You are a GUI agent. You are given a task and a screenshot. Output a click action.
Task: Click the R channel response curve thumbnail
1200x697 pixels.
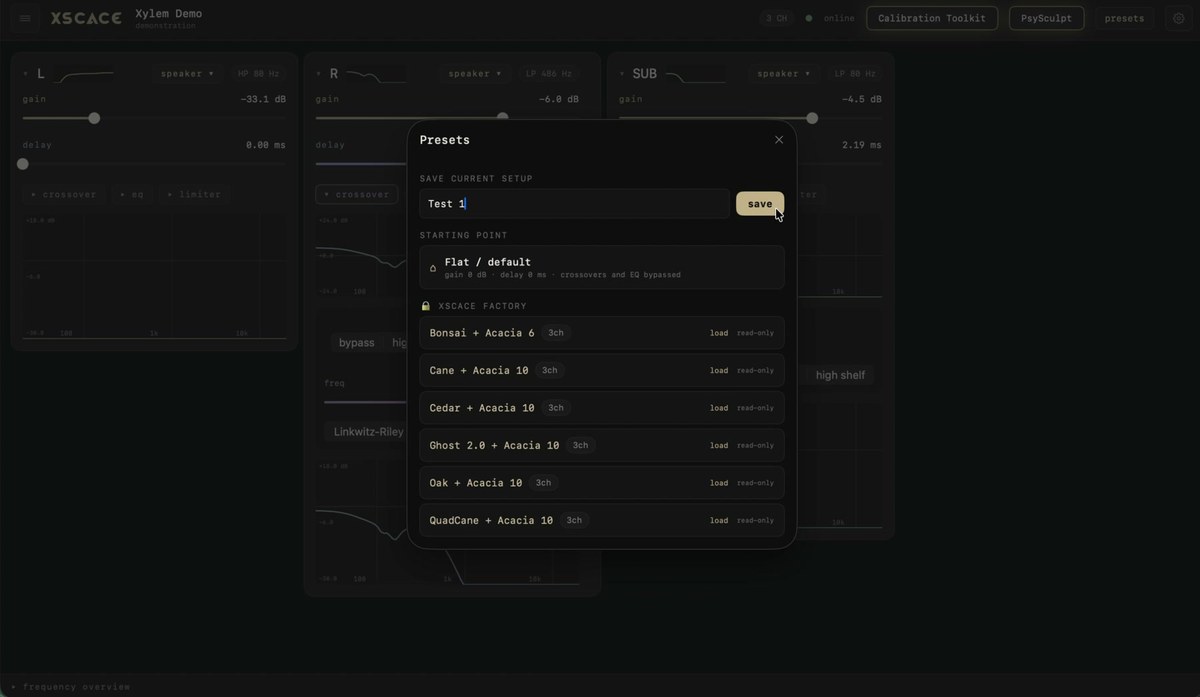pos(377,75)
